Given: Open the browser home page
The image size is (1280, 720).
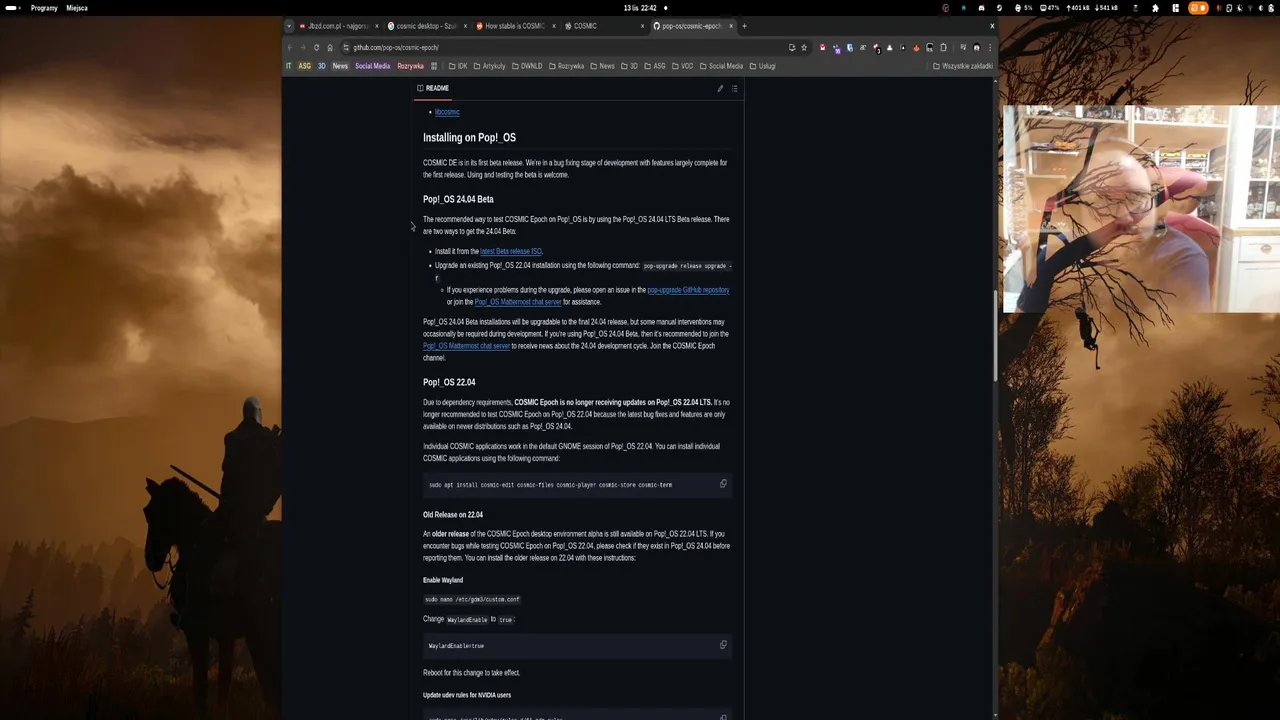Looking at the screenshot, I should 330,47.
